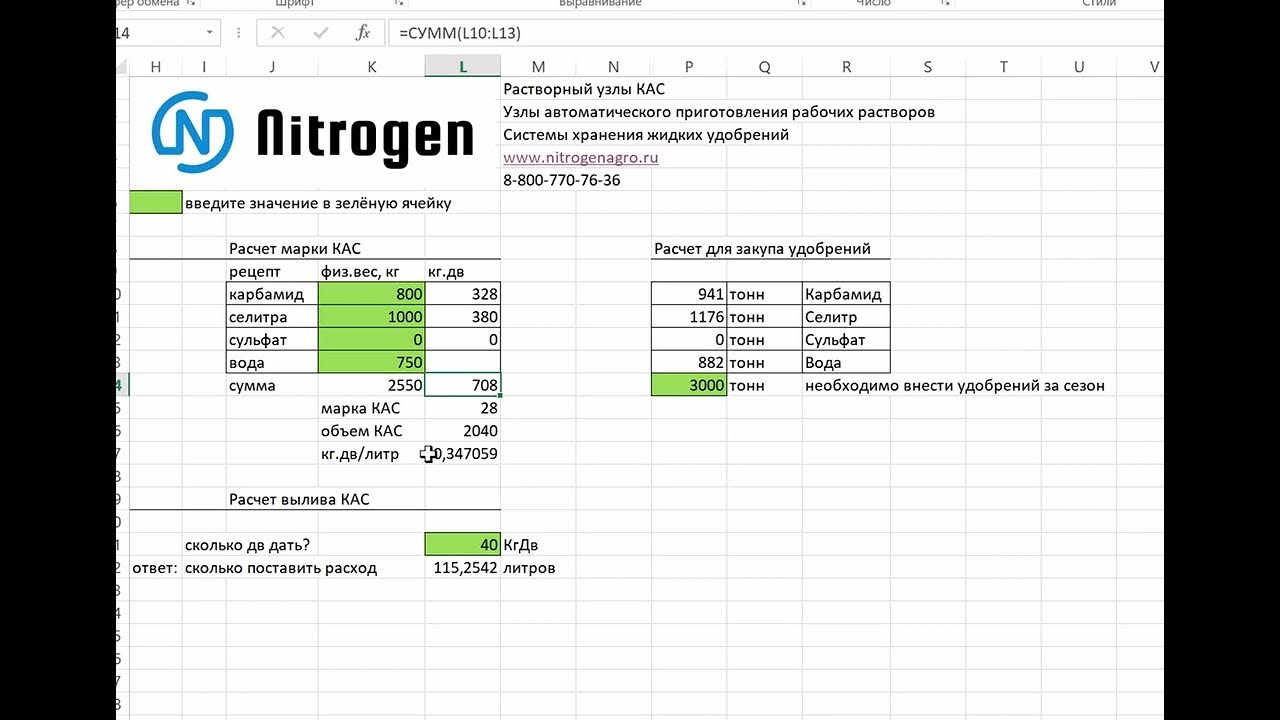This screenshot has height=720, width=1280.
Task: Click the Name Box field
Action: click(x=160, y=33)
